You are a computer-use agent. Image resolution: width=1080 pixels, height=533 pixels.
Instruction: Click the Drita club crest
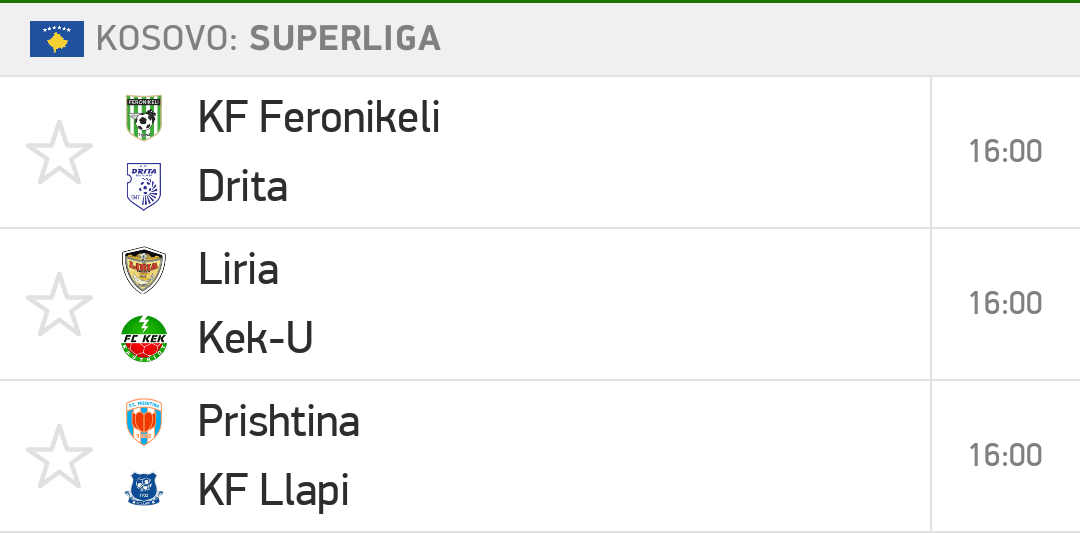[144, 187]
